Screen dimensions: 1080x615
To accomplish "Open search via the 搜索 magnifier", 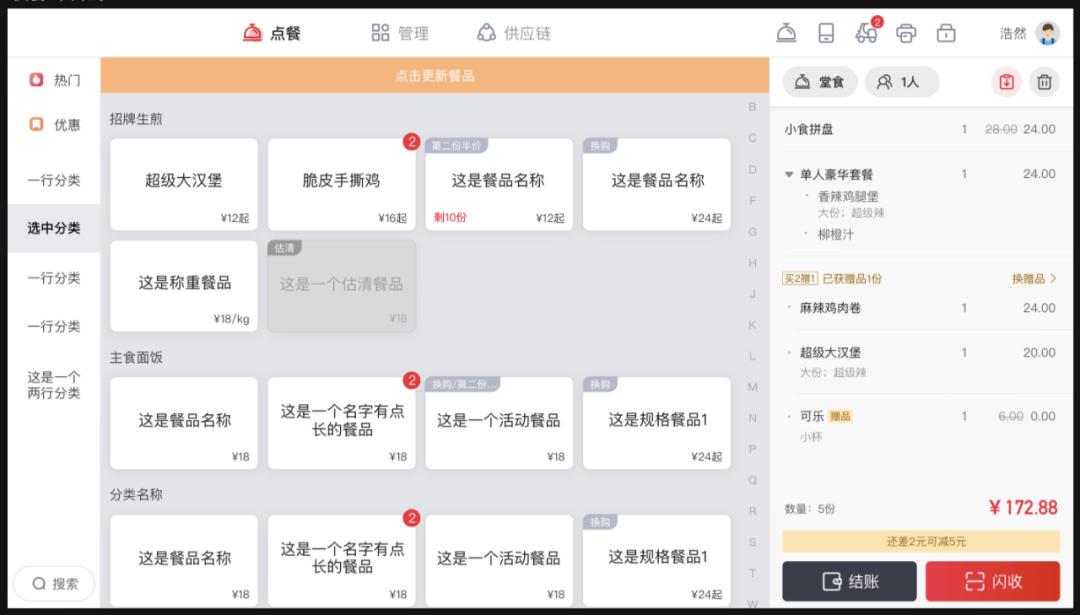I will [53, 582].
